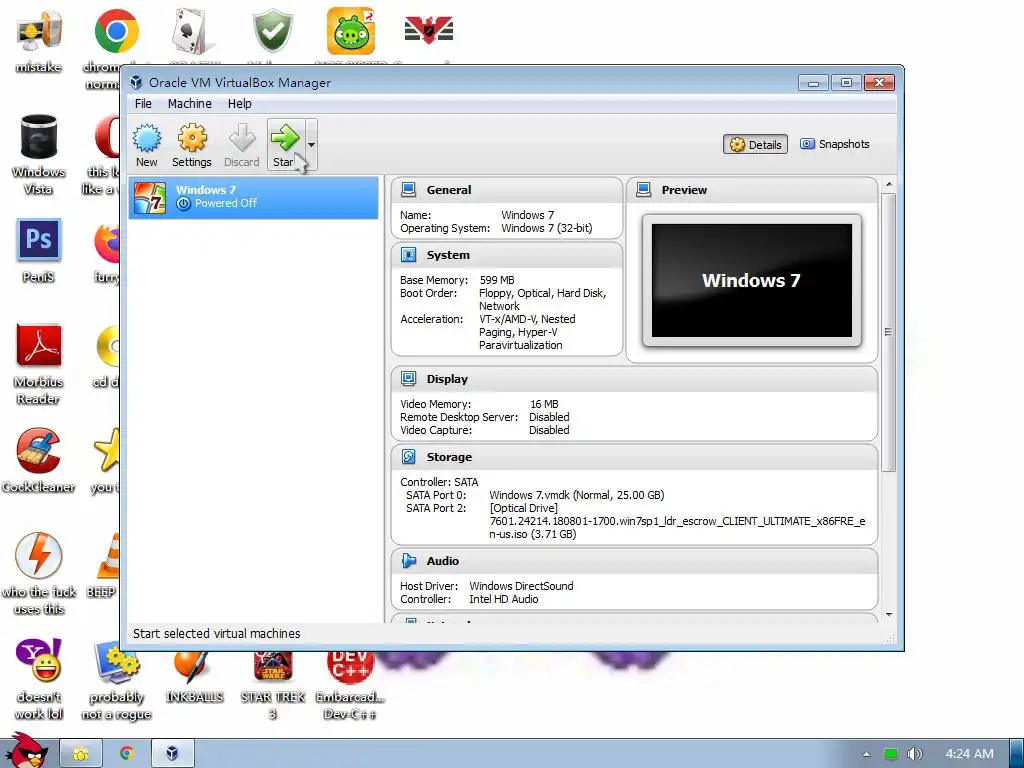Open the INKBALLS desktop icon
The width and height of the screenshot is (1024, 768).
click(x=194, y=678)
